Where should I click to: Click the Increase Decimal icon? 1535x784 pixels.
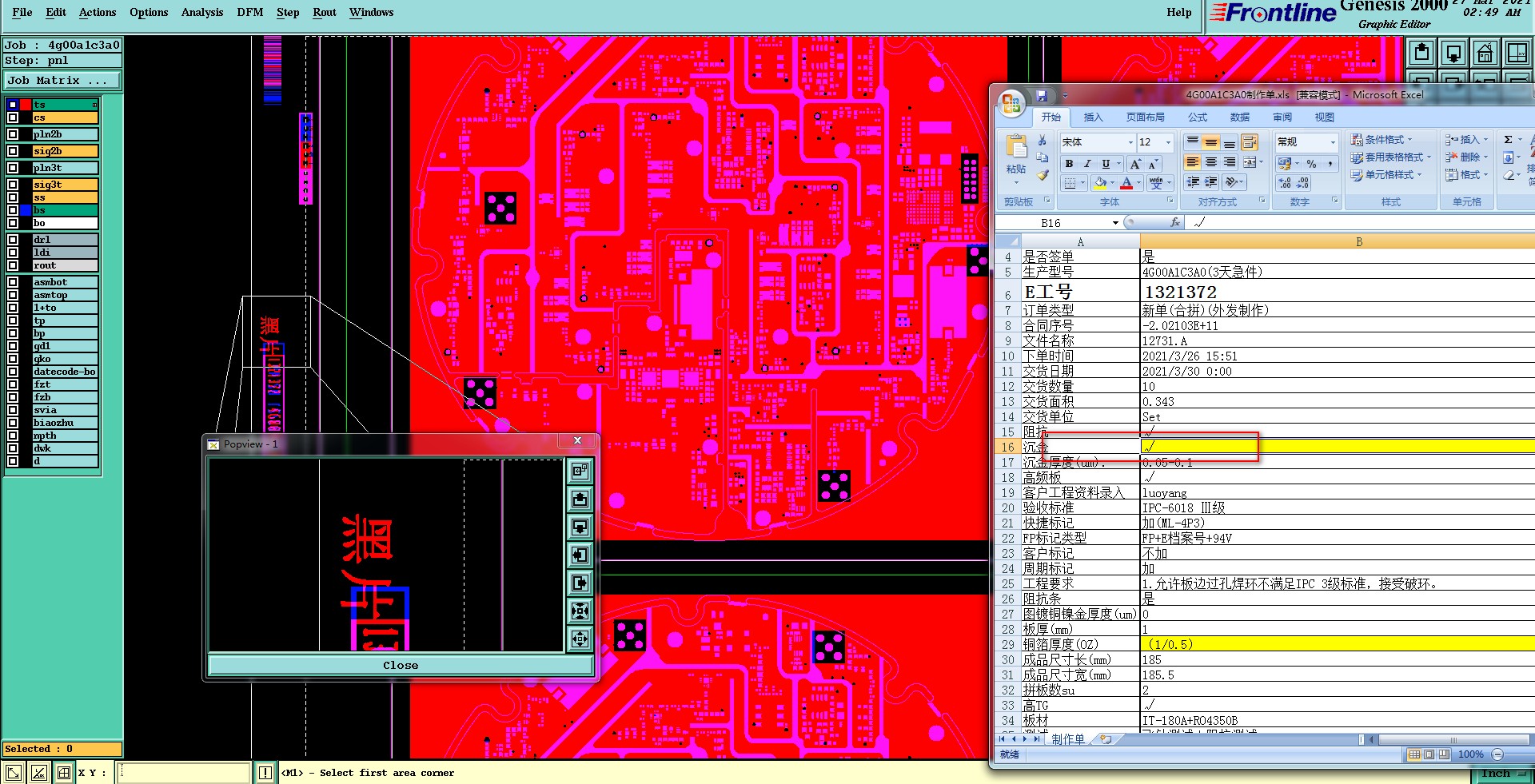pyautogui.click(x=1285, y=183)
